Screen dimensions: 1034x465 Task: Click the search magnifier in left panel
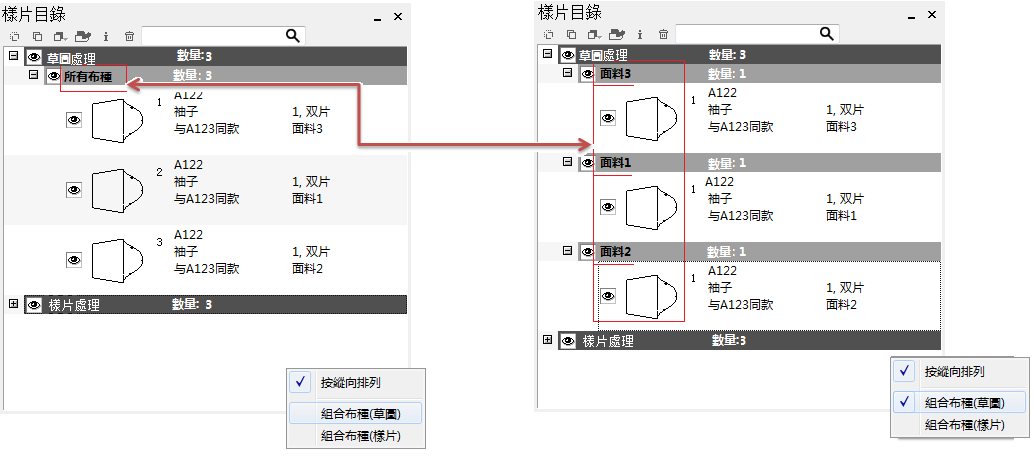pos(293,36)
